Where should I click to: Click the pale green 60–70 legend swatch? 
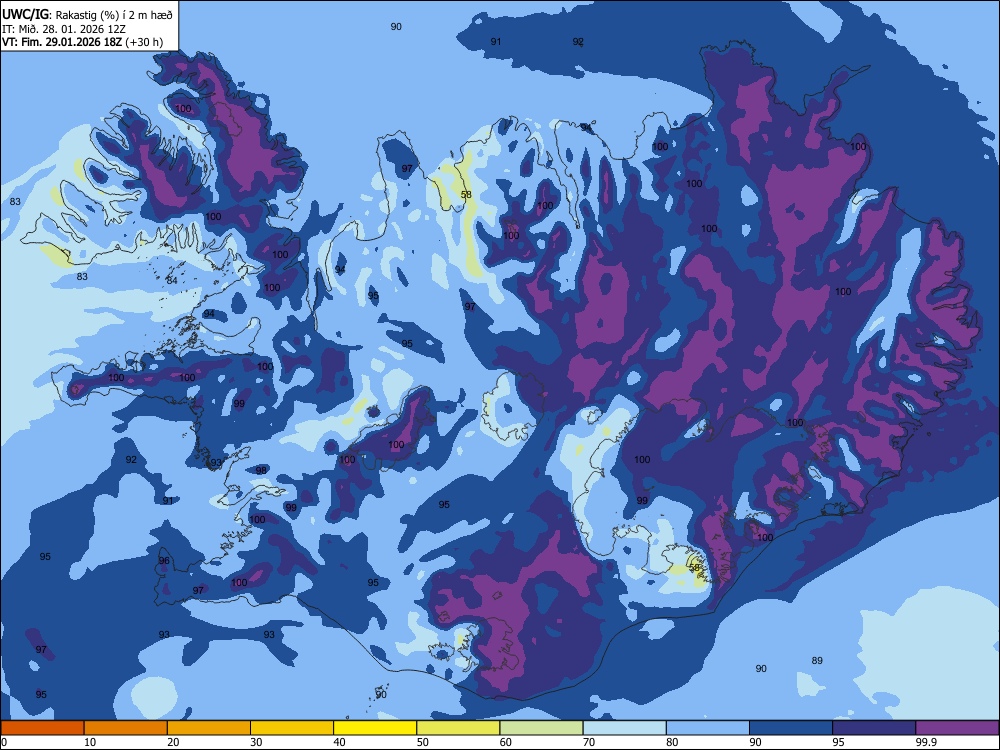coord(541,728)
